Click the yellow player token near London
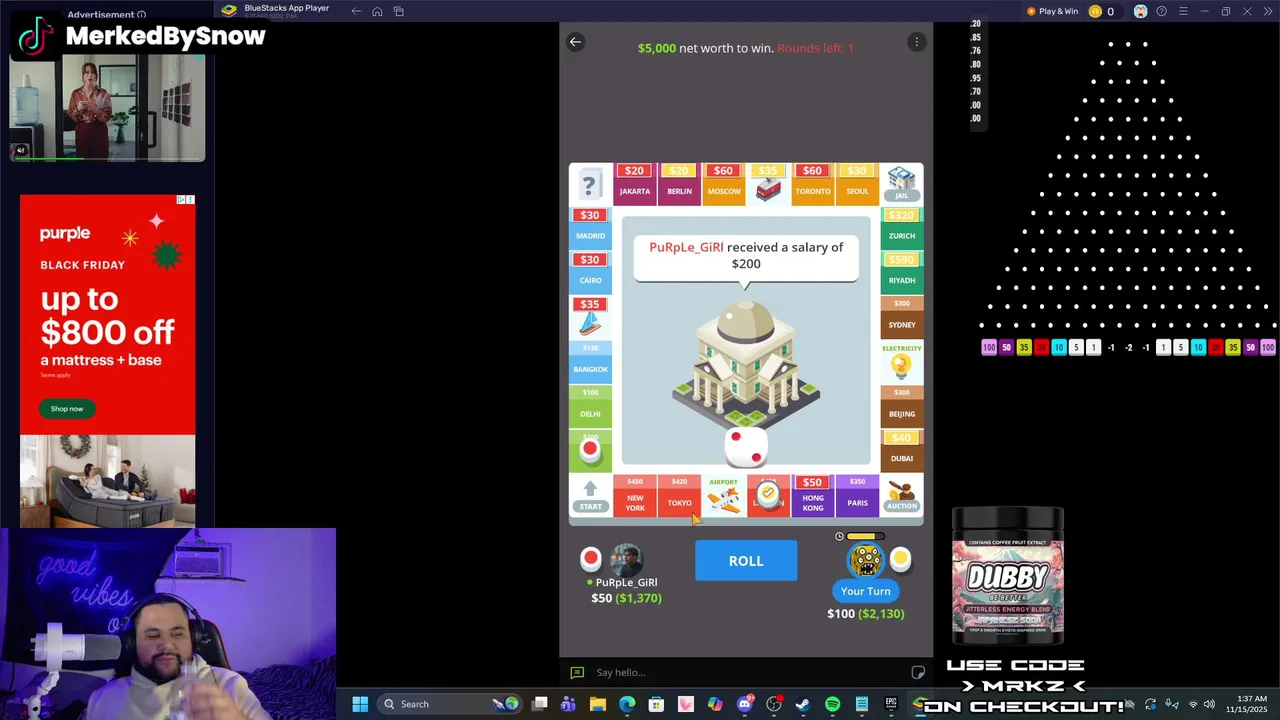Image resolution: width=1280 pixels, height=720 pixels. [768, 493]
